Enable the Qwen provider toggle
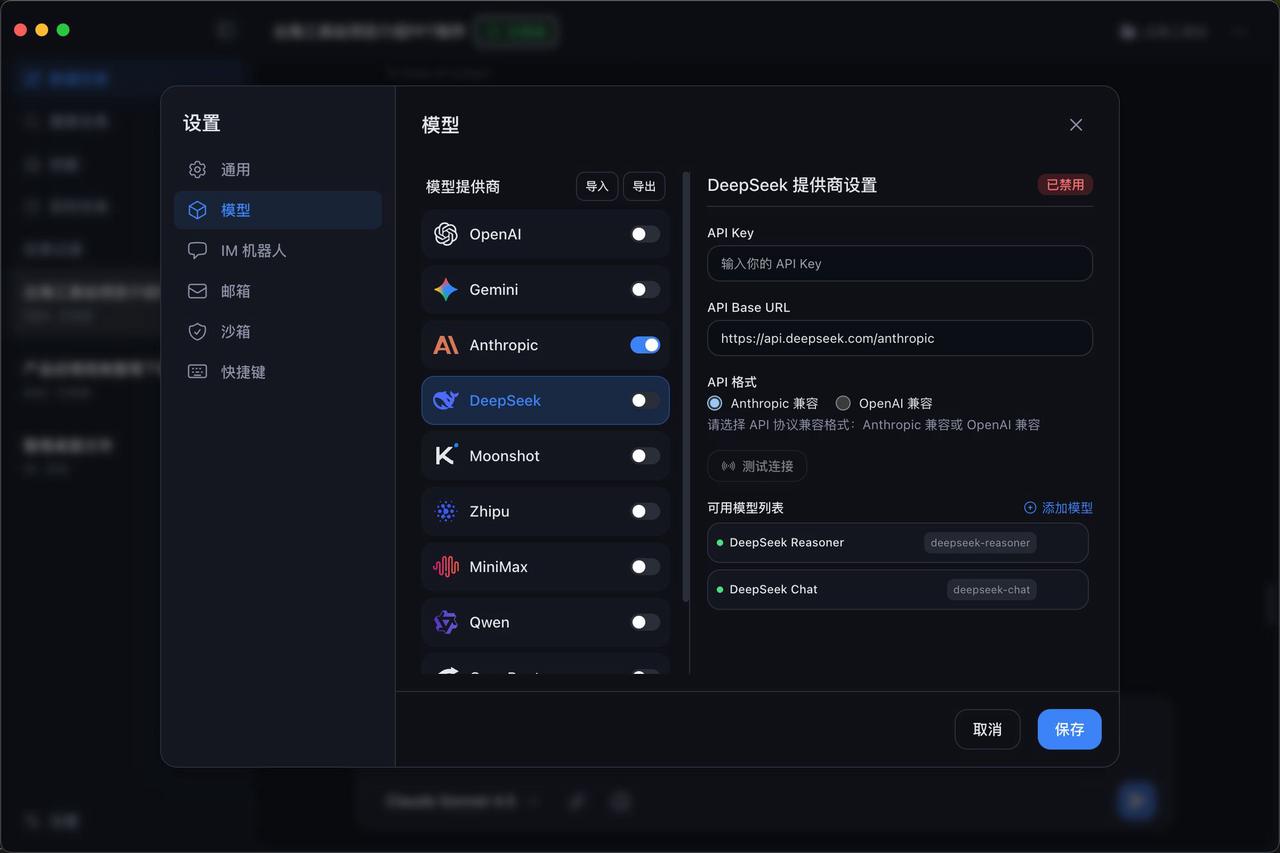Image resolution: width=1280 pixels, height=853 pixels. [x=645, y=622]
